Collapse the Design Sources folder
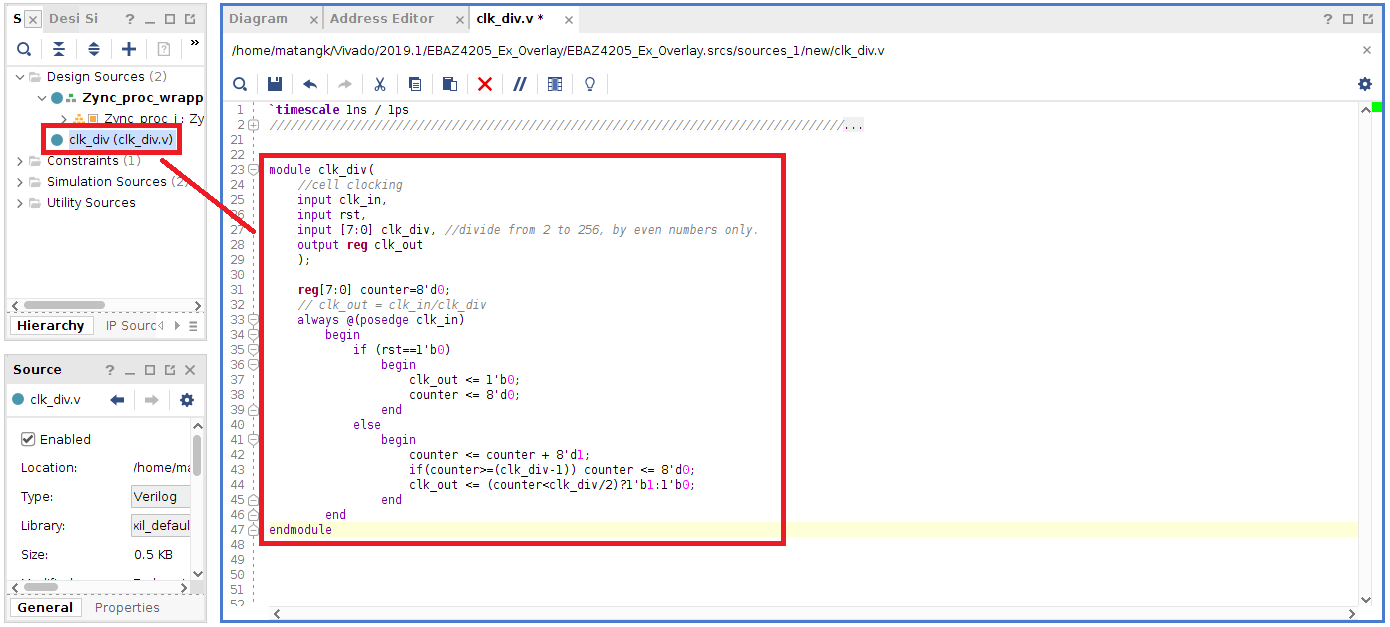Image resolution: width=1390 pixels, height=627 pixels. [x=19, y=76]
